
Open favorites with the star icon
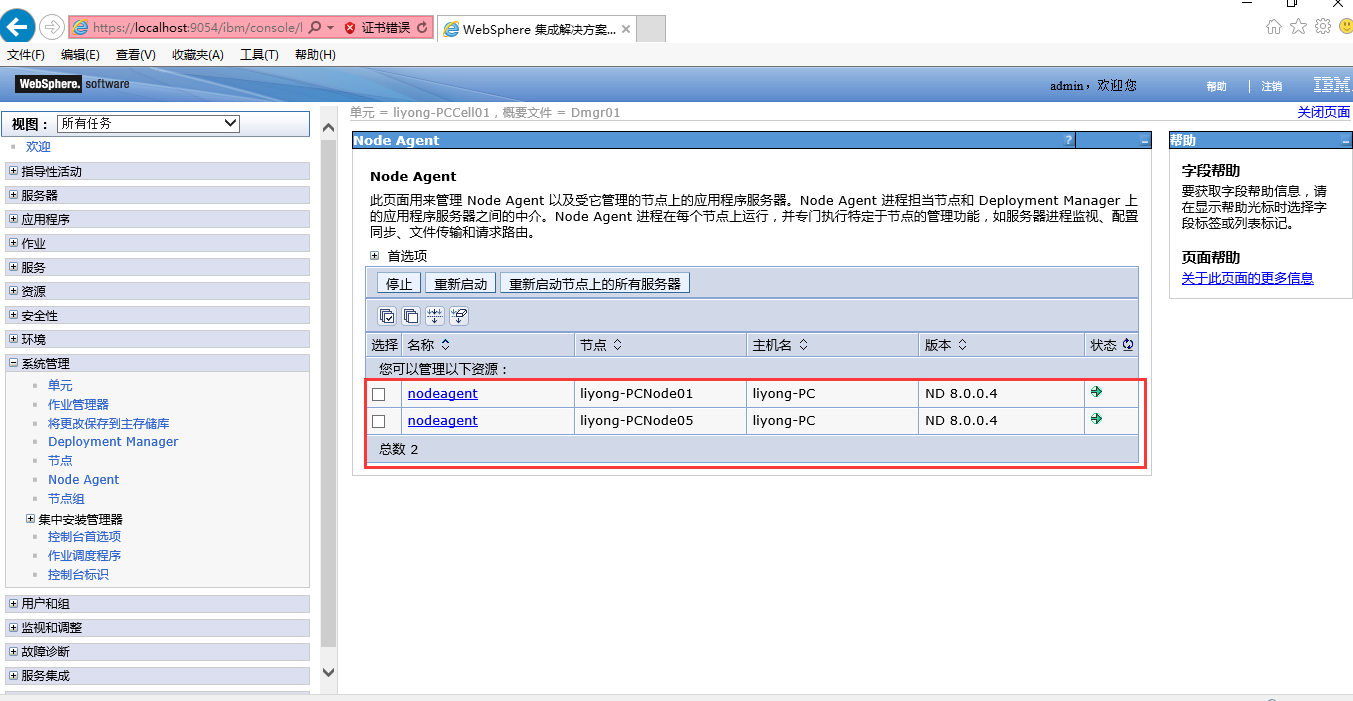click(1298, 27)
